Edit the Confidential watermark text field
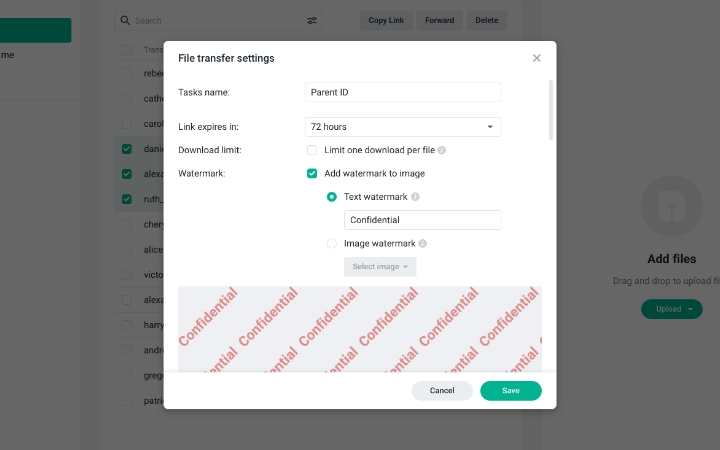This screenshot has height=450, width=720. coord(422,220)
